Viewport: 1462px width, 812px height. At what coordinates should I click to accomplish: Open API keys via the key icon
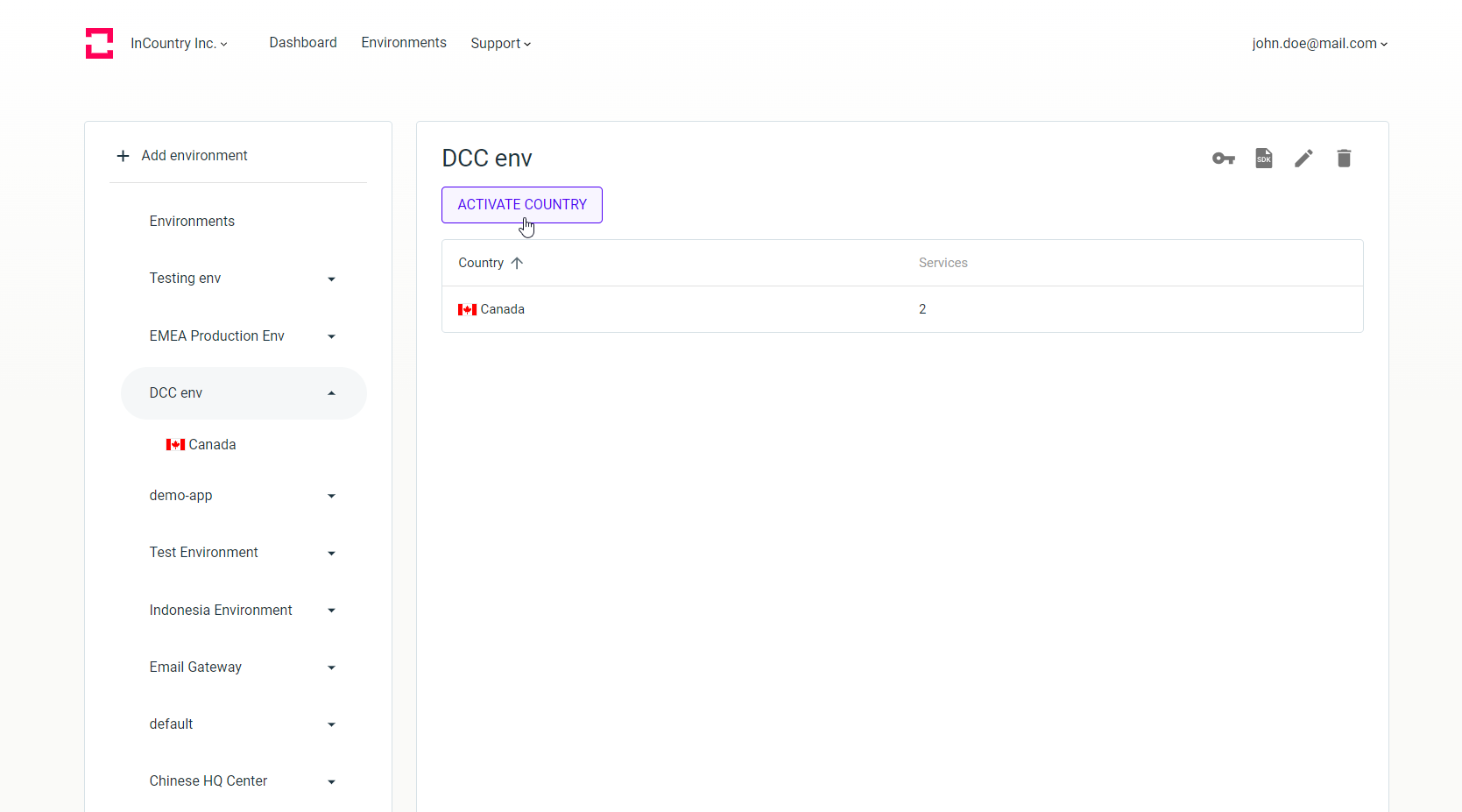coord(1223,159)
